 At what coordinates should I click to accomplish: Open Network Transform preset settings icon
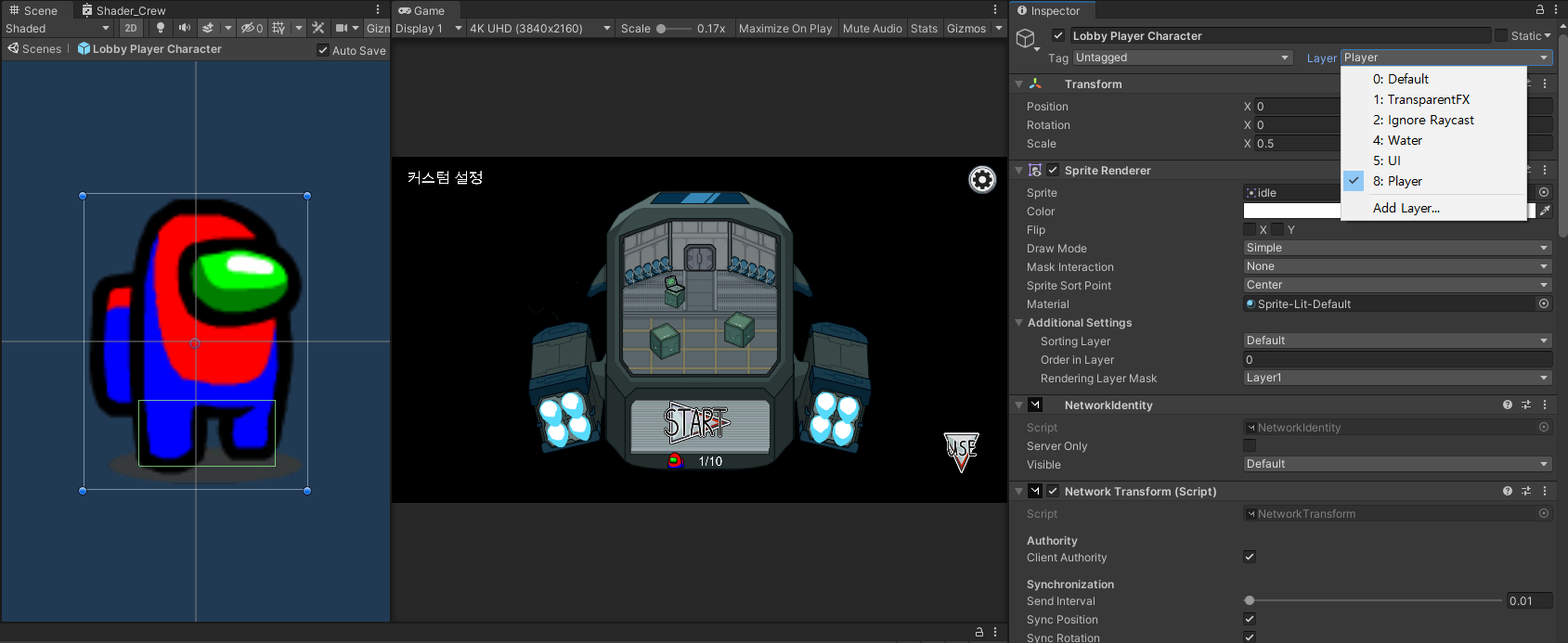(x=1526, y=491)
